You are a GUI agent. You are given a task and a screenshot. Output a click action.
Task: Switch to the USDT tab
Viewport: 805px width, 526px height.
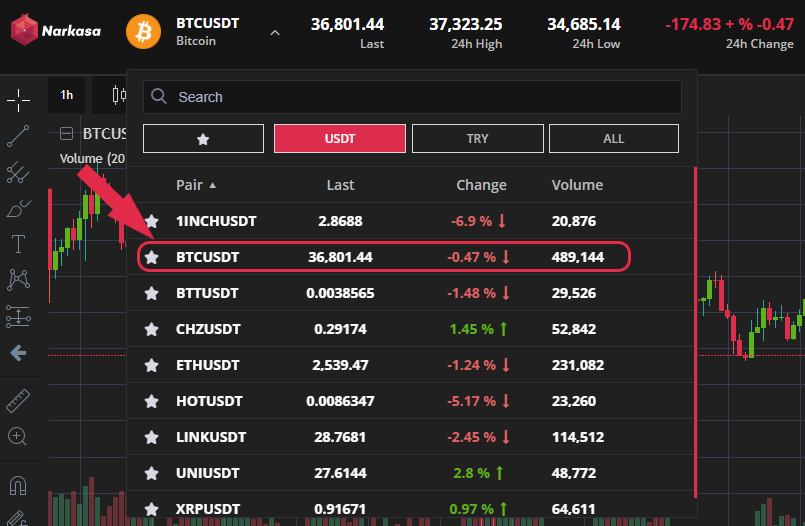point(340,139)
